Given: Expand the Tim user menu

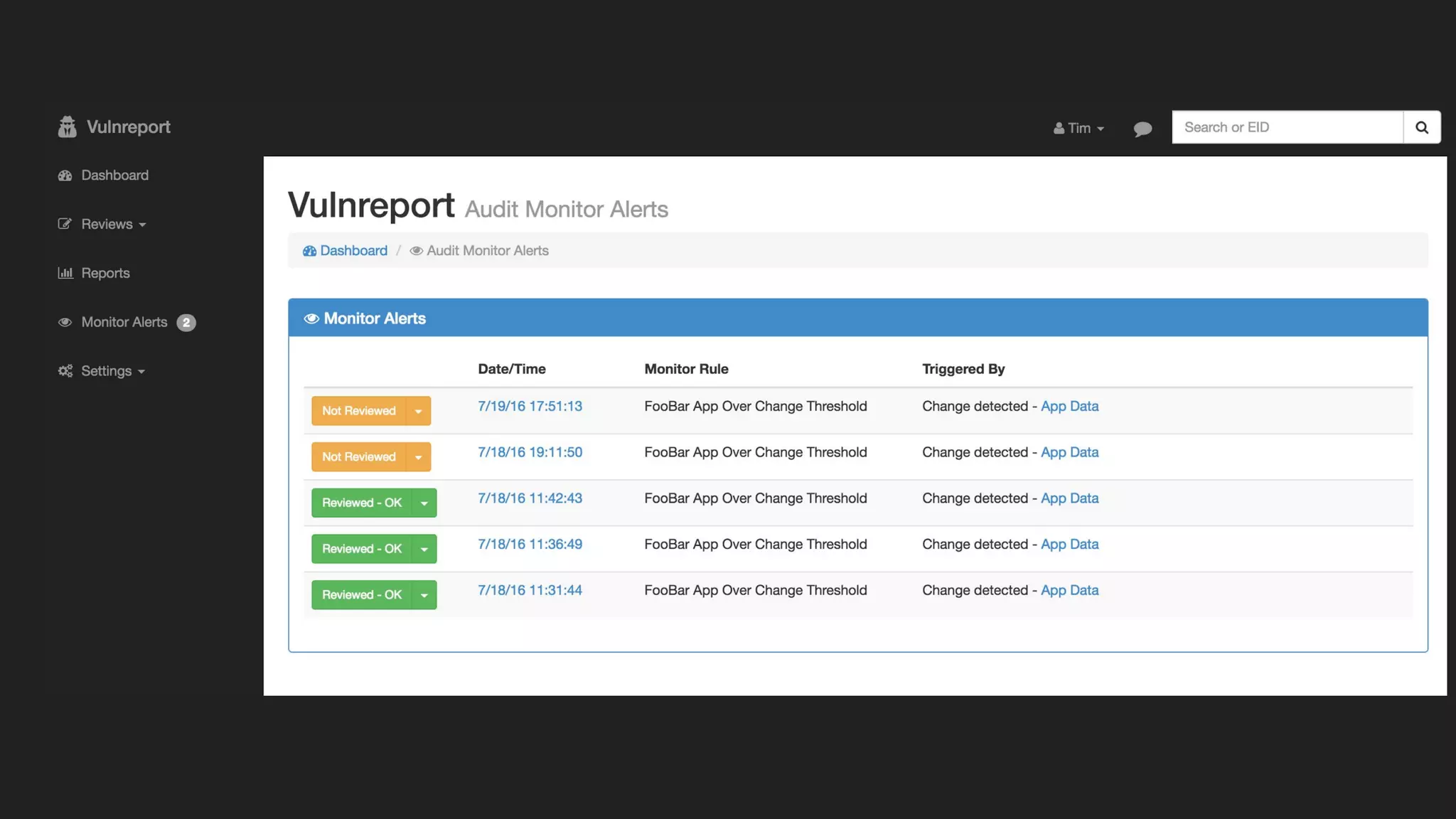Looking at the screenshot, I should coord(1078,128).
